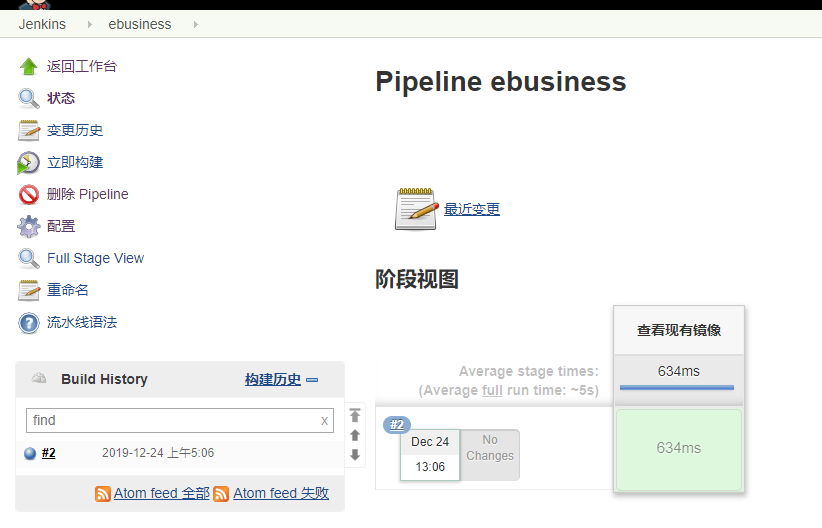Open the 状态 side menu entry
The width and height of the screenshot is (822, 528).
[61, 99]
